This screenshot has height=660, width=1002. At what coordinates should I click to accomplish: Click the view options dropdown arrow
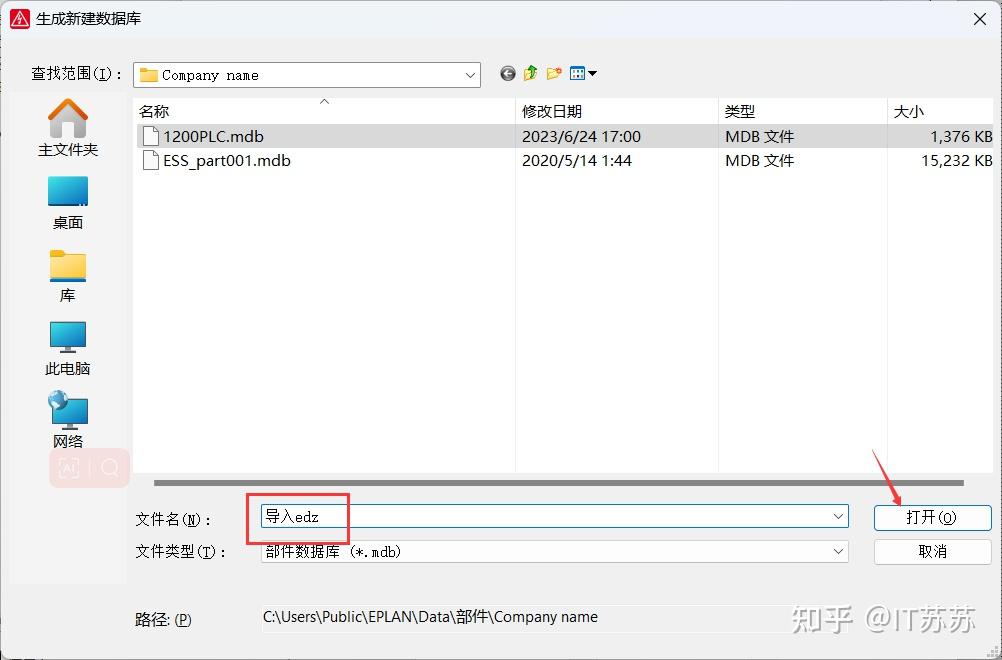[x=591, y=73]
